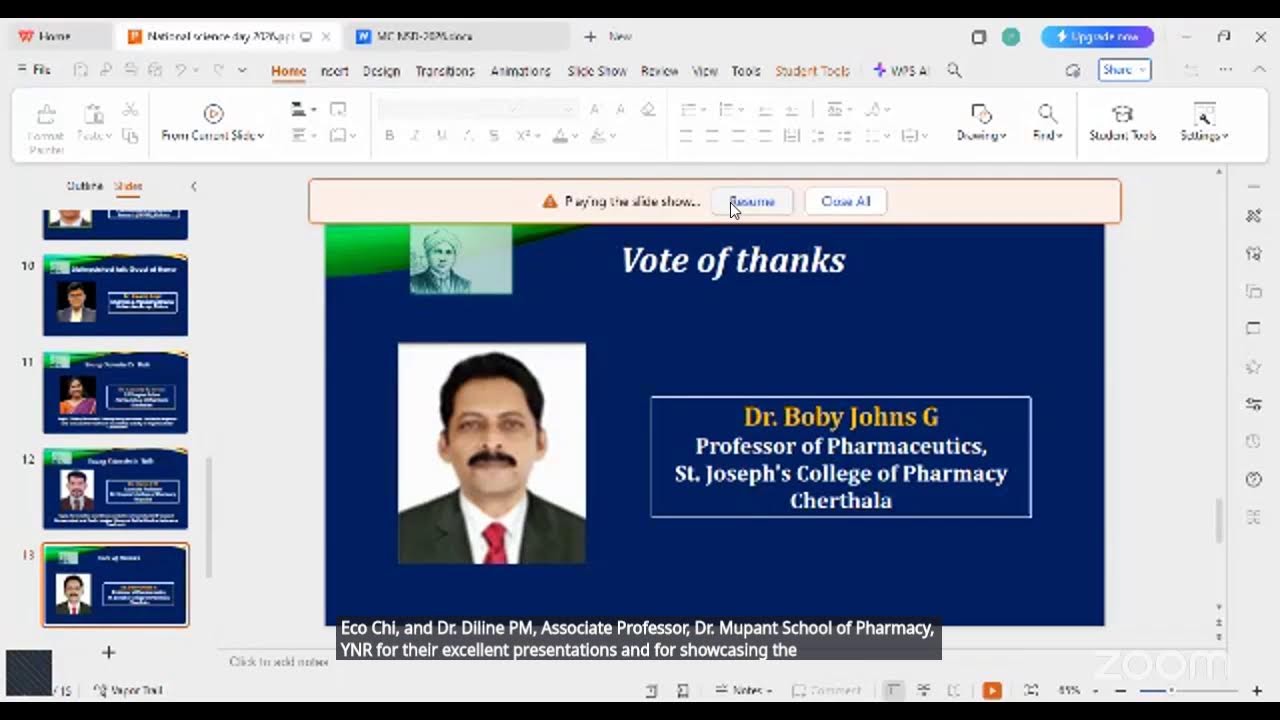Select slide 10 thumbnail

[115, 296]
